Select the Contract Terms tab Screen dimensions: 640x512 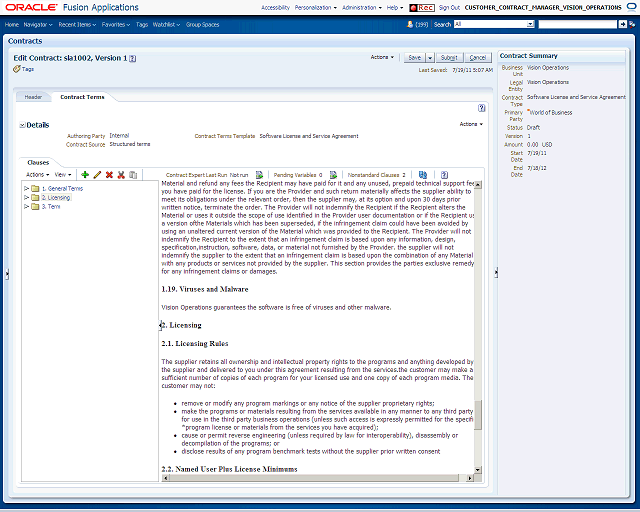point(82,97)
